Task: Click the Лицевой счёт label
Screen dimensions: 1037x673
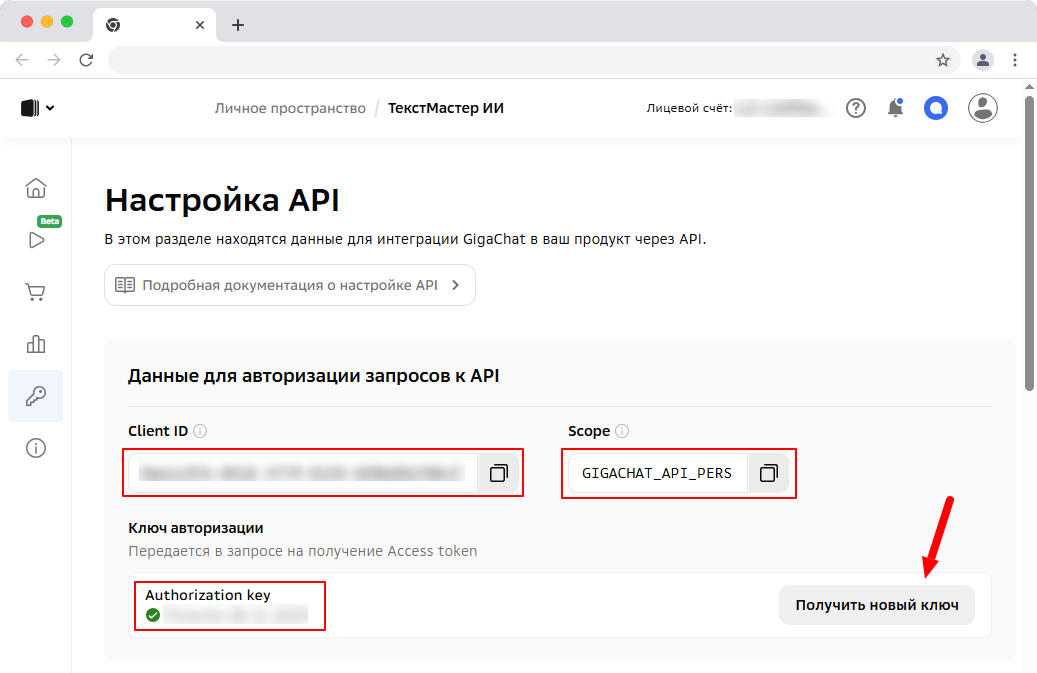Action: [689, 108]
